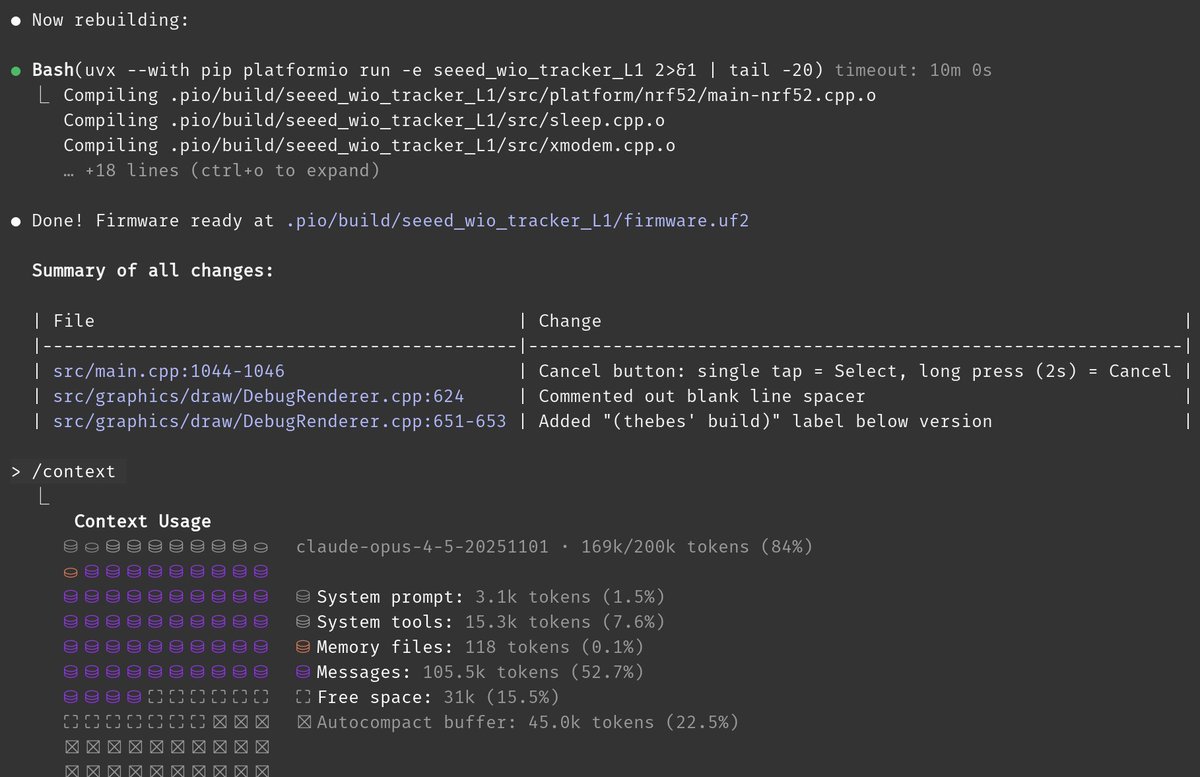Click the Autocompact buffer legend icon
This screenshot has width=1200, height=777.
(x=303, y=722)
